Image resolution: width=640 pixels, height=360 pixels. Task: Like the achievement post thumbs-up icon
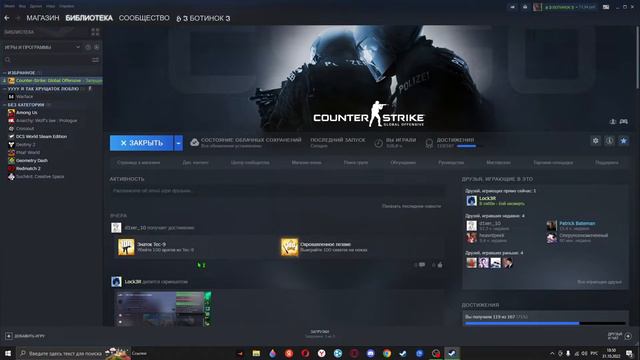pos(440,265)
